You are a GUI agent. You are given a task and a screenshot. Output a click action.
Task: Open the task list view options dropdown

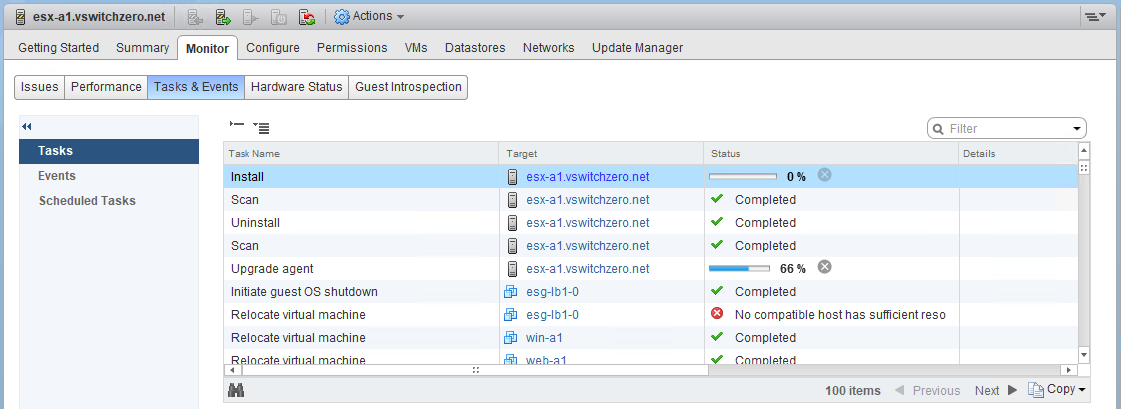261,127
